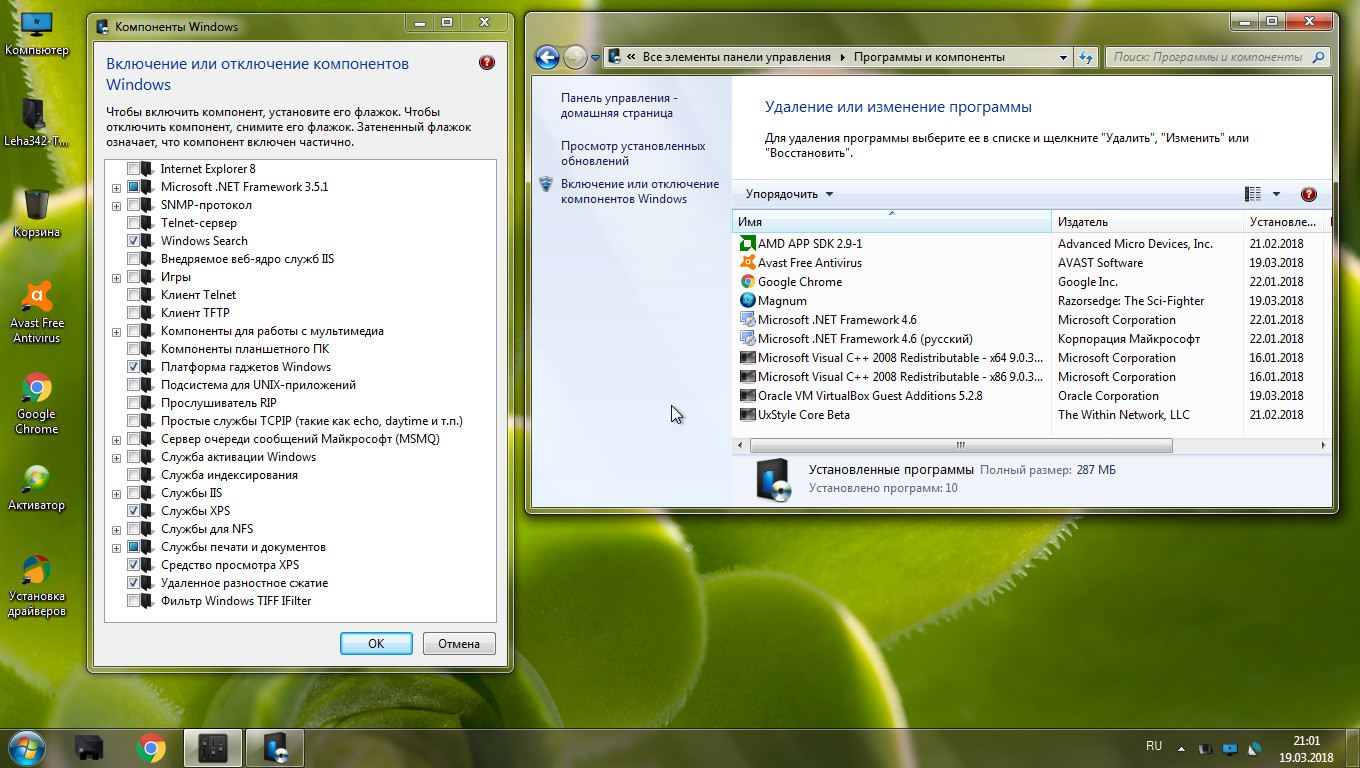Expand the Игры tree node
Screen dimensions: 1360x768
pos(116,278)
